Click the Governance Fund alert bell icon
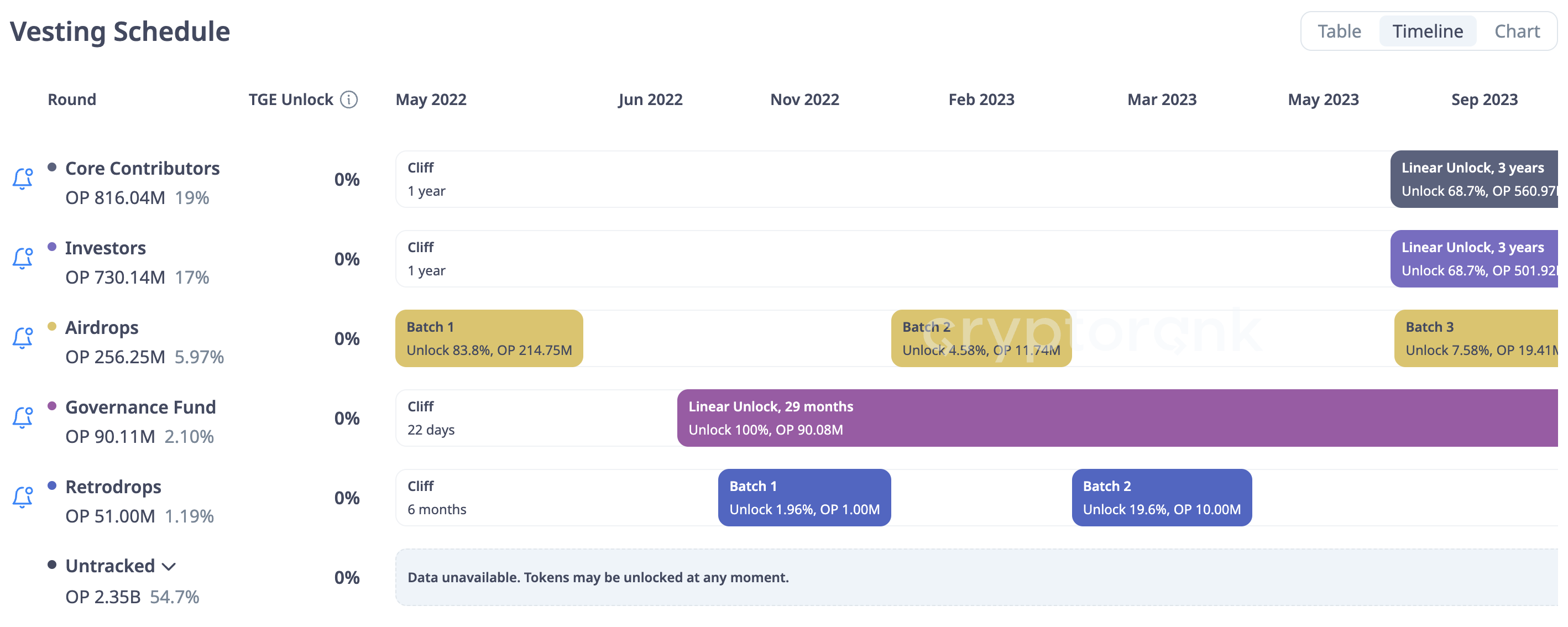 tap(23, 417)
